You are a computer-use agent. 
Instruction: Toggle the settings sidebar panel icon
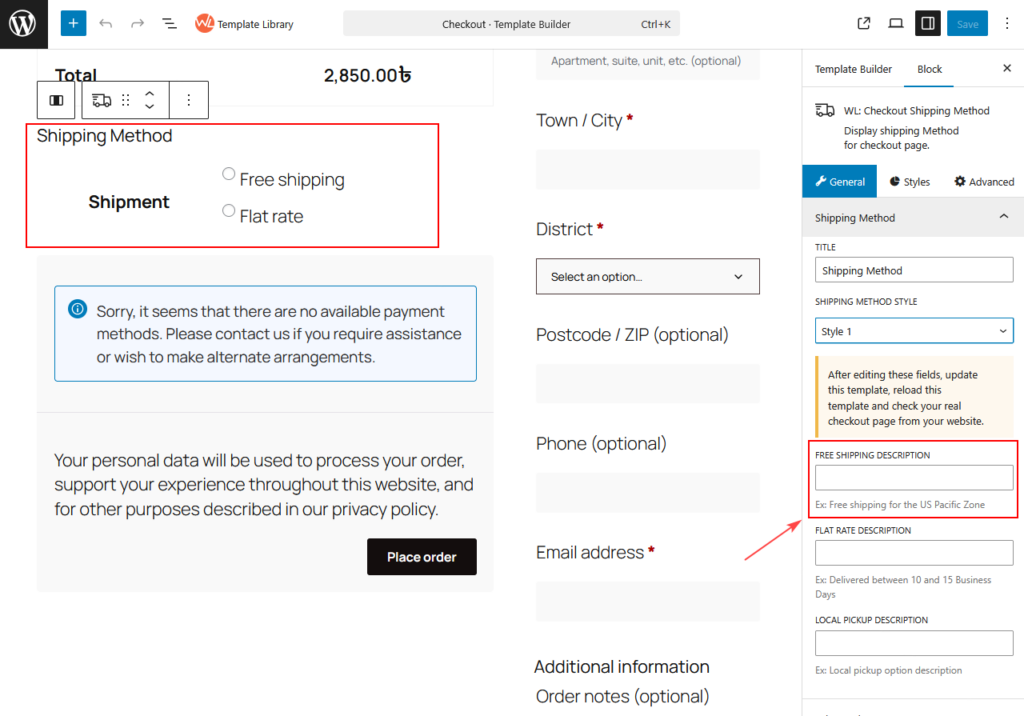coord(928,23)
